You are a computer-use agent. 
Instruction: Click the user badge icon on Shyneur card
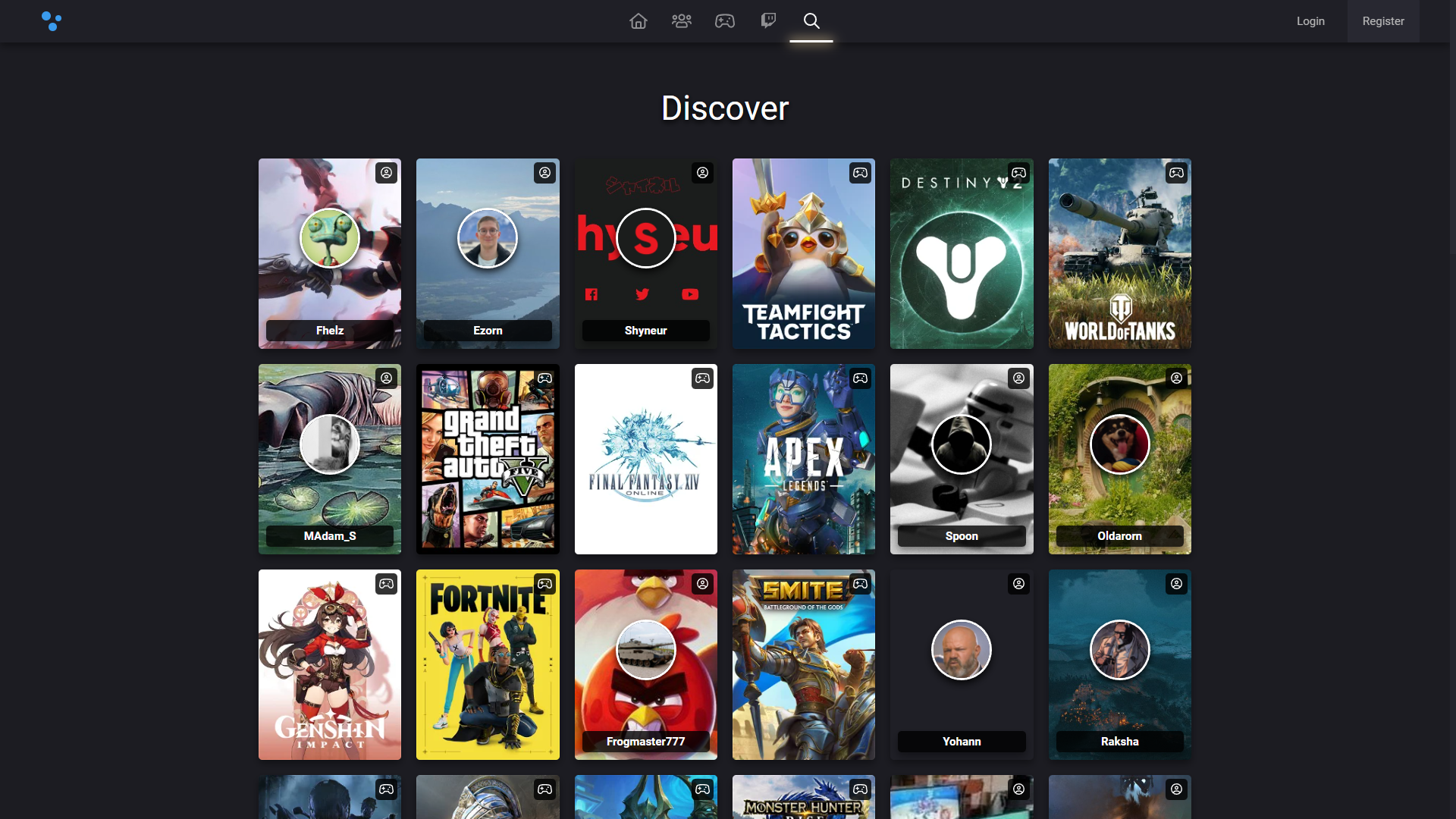(703, 173)
